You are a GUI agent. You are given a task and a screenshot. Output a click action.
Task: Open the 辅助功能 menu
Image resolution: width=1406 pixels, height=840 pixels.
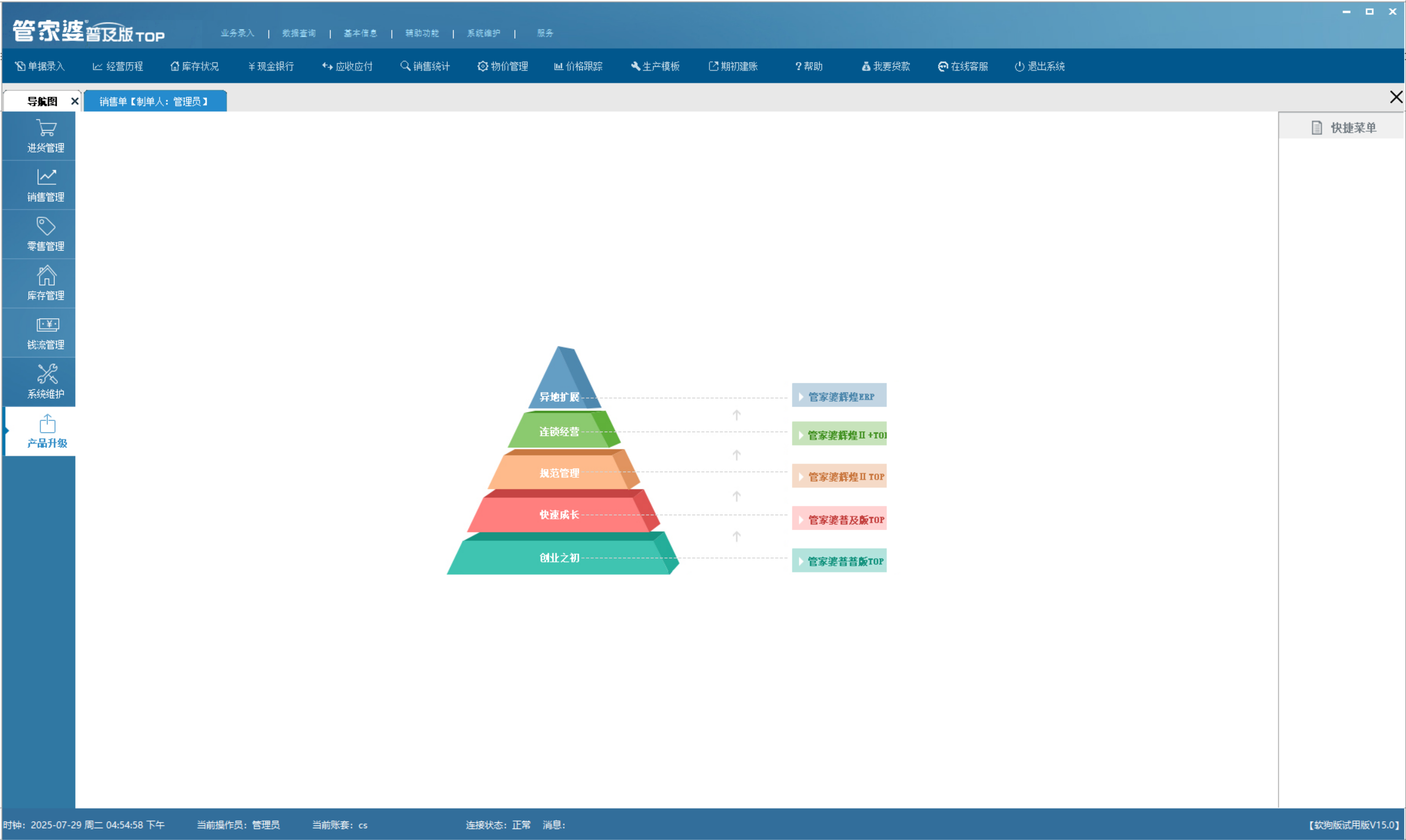(x=422, y=33)
